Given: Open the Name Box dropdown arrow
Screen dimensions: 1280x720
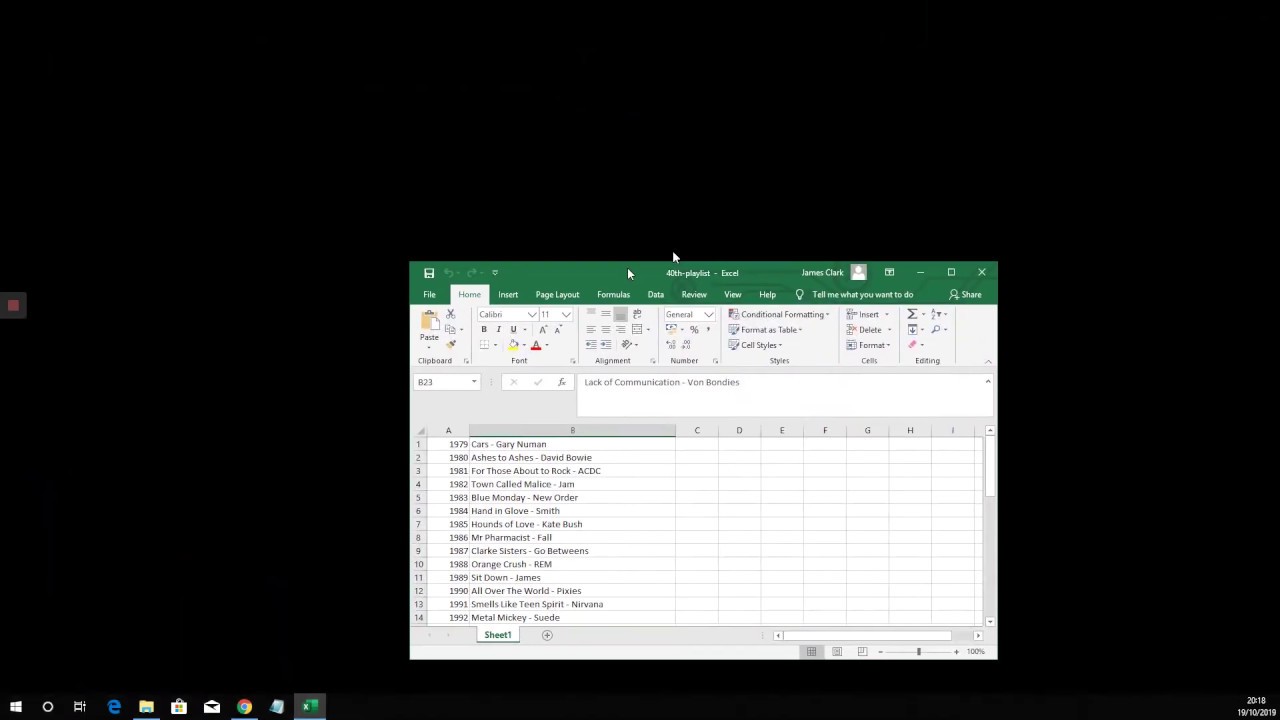Looking at the screenshot, I should (x=474, y=382).
